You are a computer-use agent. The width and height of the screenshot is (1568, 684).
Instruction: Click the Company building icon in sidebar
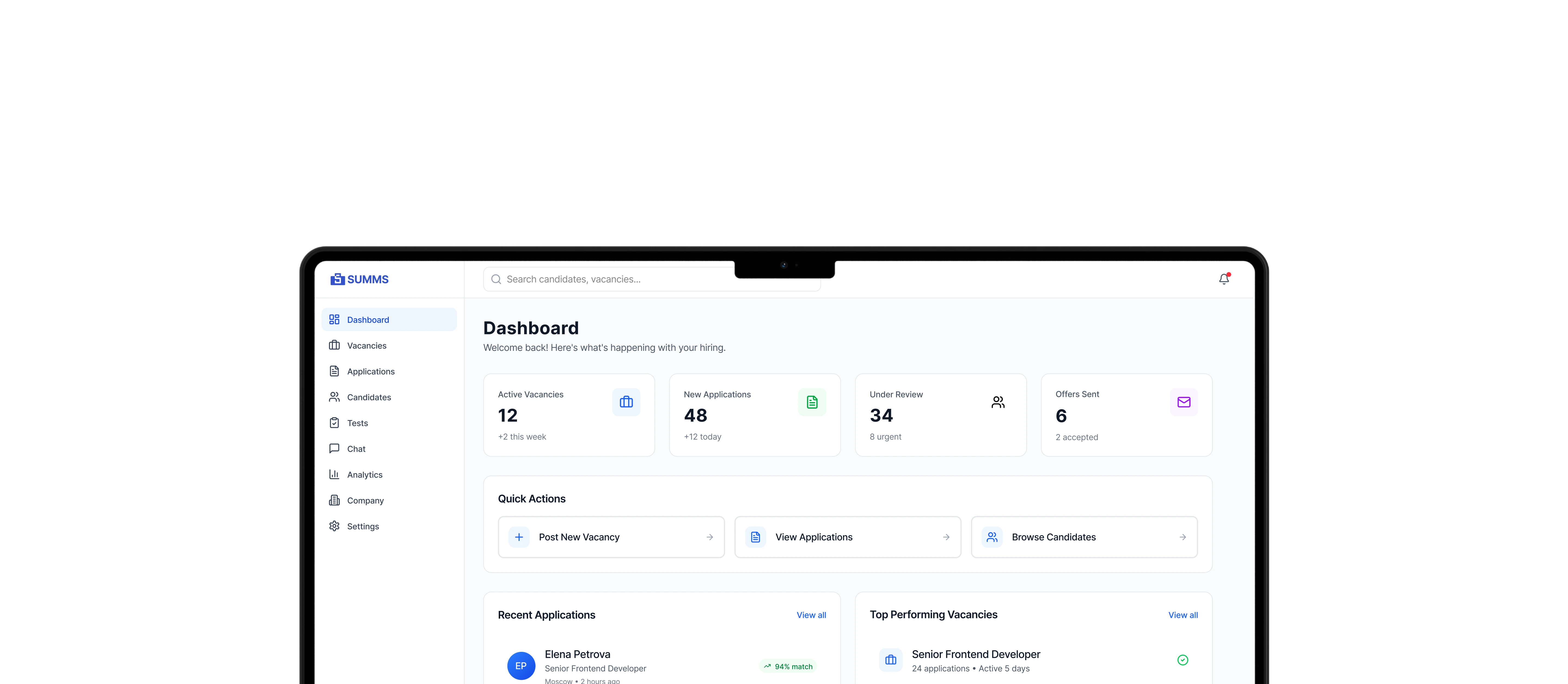[x=334, y=500]
